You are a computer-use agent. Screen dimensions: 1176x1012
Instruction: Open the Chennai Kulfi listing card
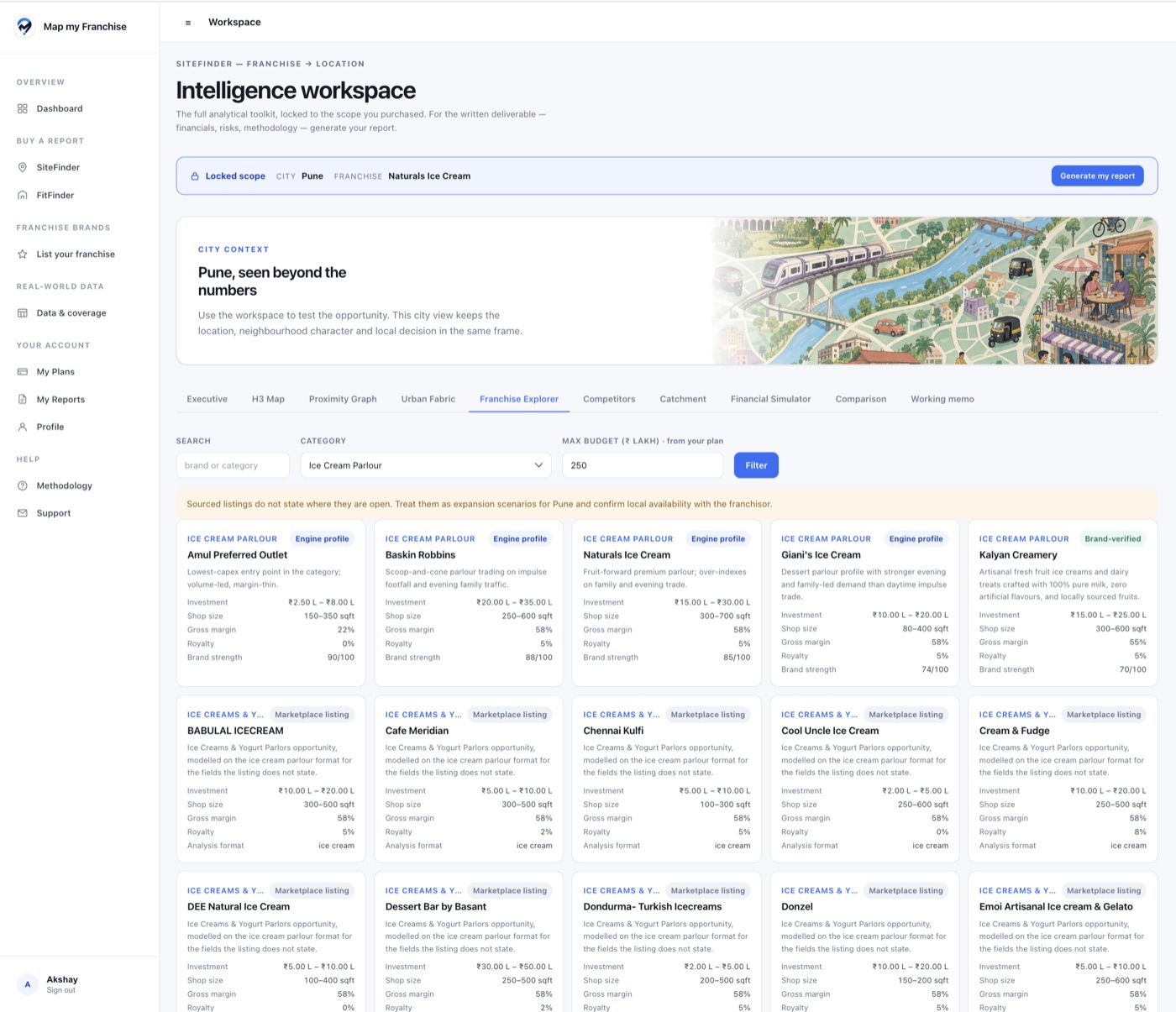[x=667, y=779]
